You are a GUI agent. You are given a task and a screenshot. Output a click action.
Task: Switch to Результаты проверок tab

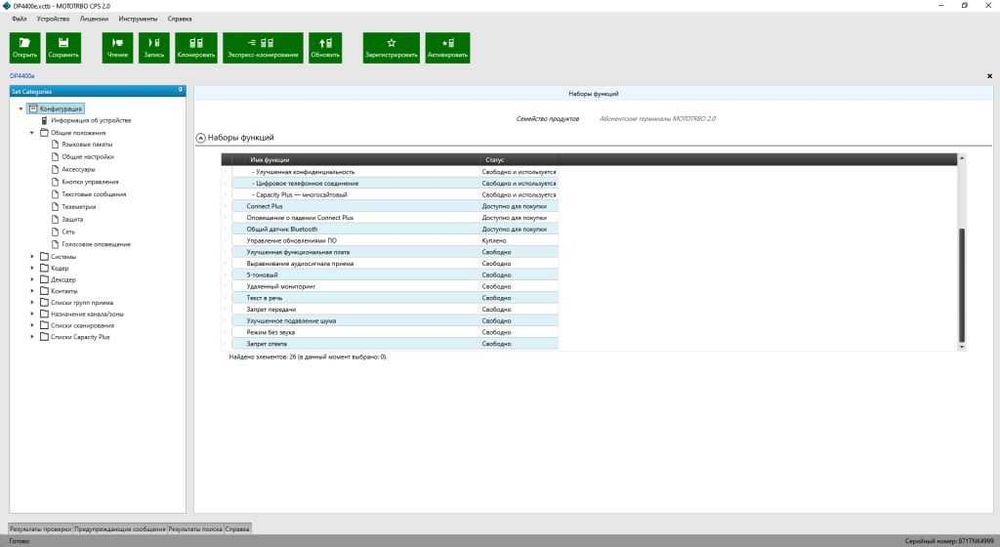coord(40,529)
